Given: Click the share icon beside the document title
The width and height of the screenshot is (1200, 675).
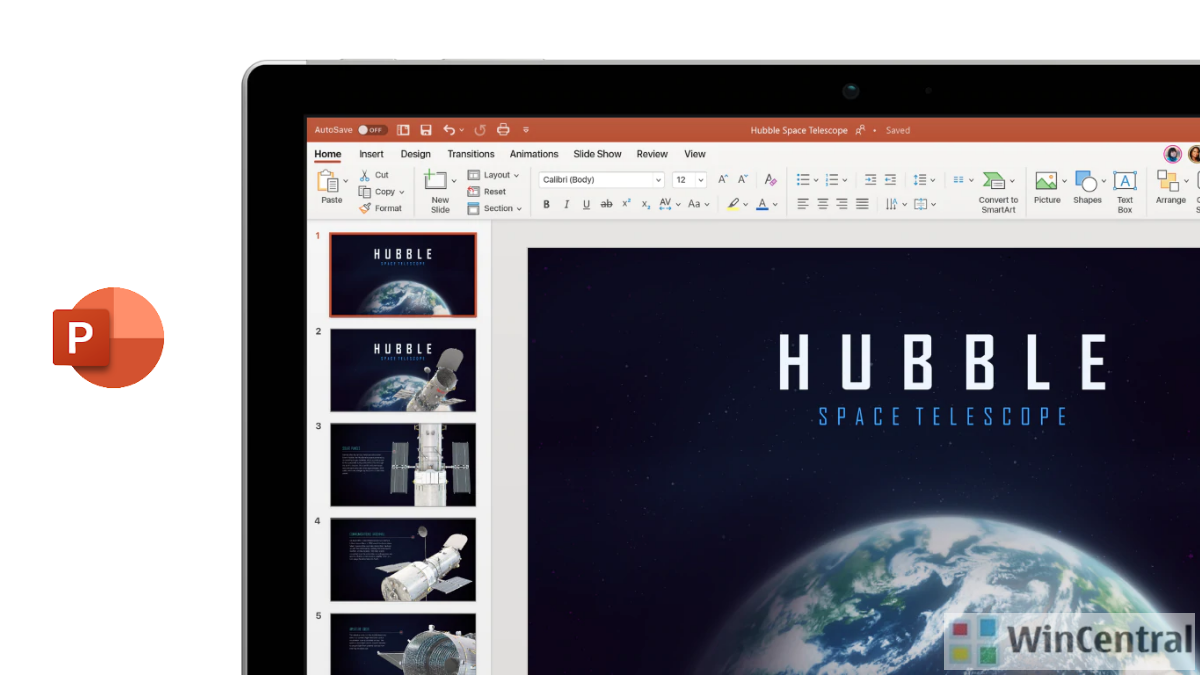Looking at the screenshot, I should [860, 130].
